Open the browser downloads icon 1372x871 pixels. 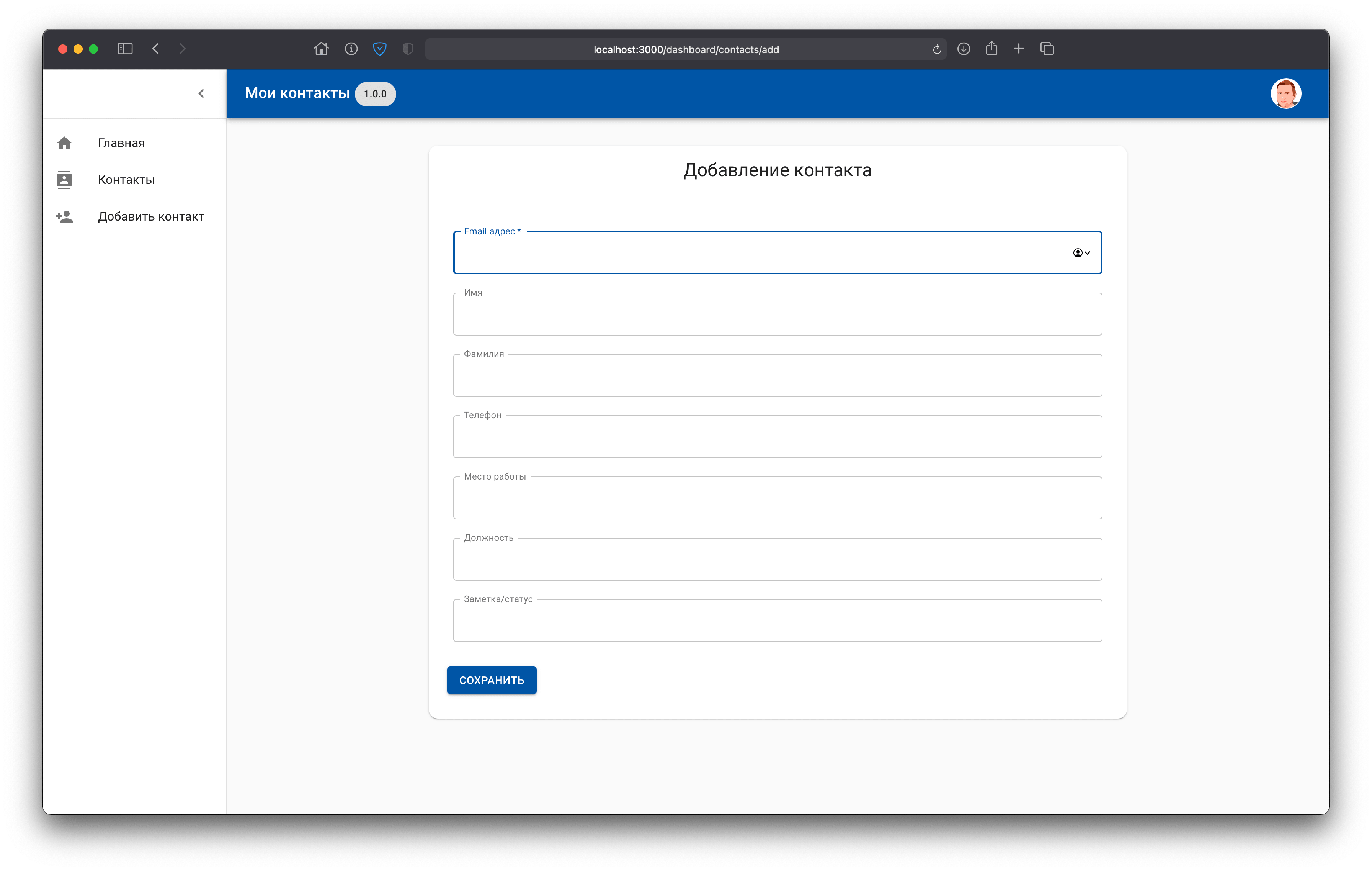point(964,49)
